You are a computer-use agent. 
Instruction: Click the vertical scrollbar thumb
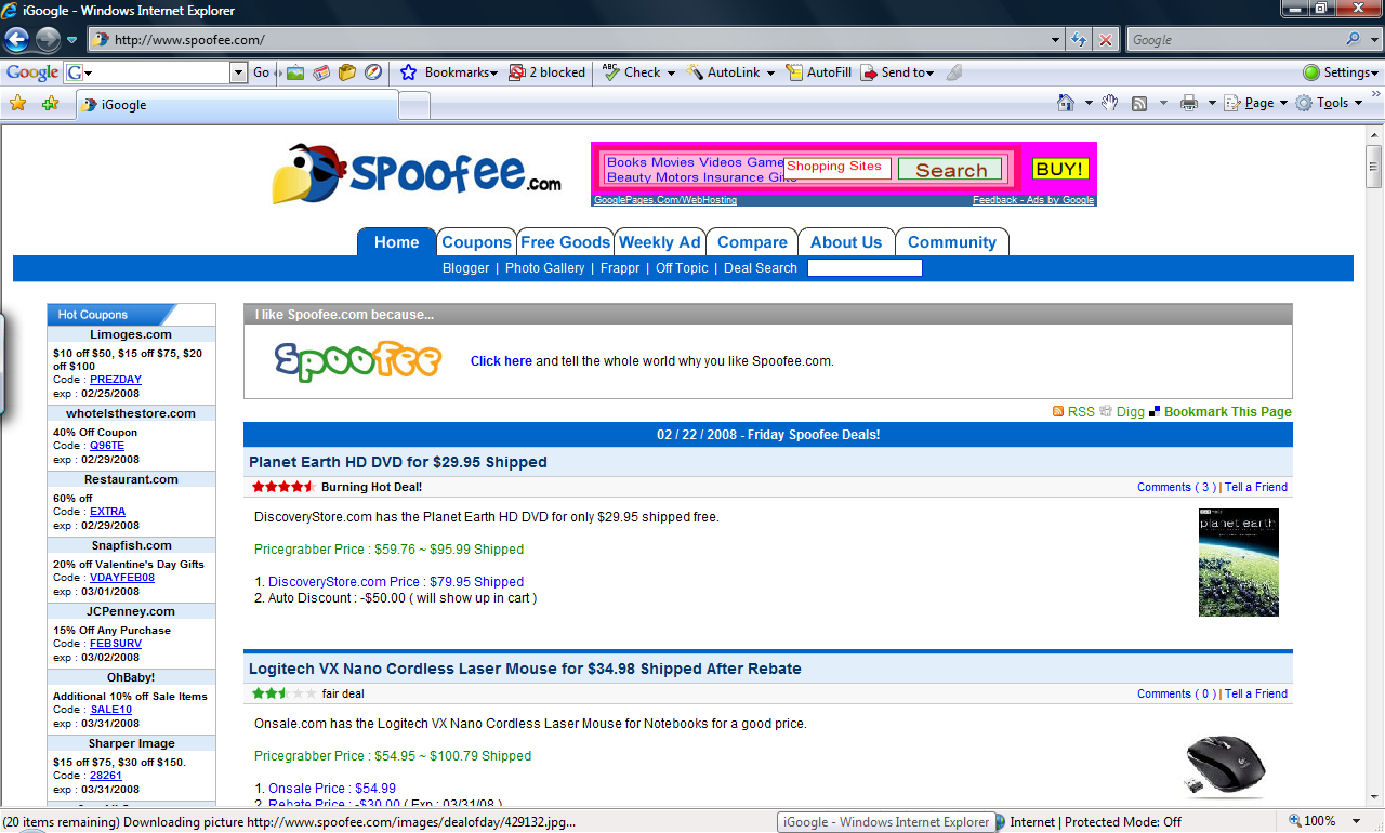tap(1375, 166)
